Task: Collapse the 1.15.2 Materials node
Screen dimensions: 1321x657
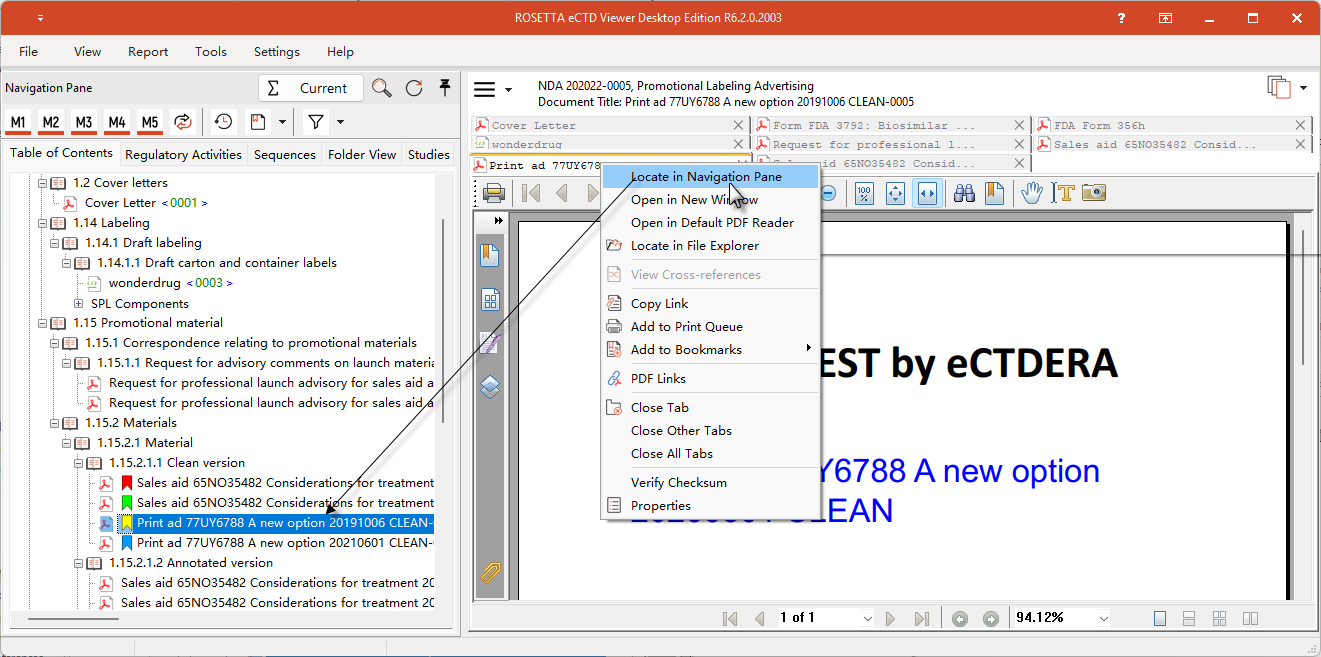Action: [x=55, y=423]
